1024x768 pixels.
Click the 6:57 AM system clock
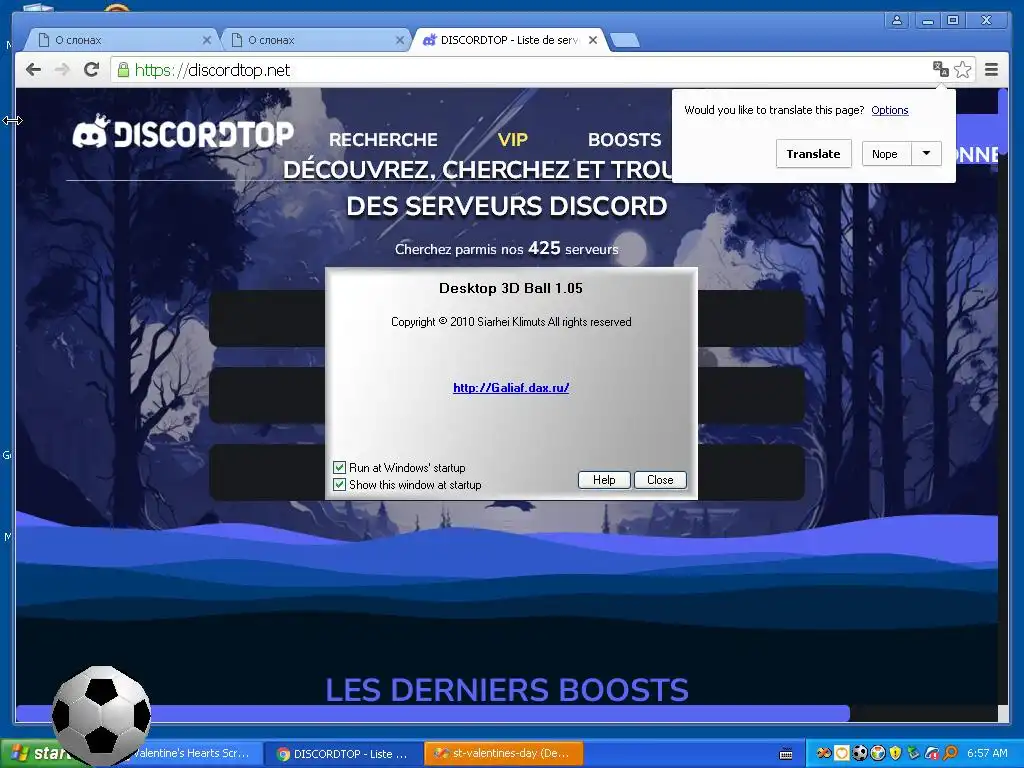tap(987, 753)
